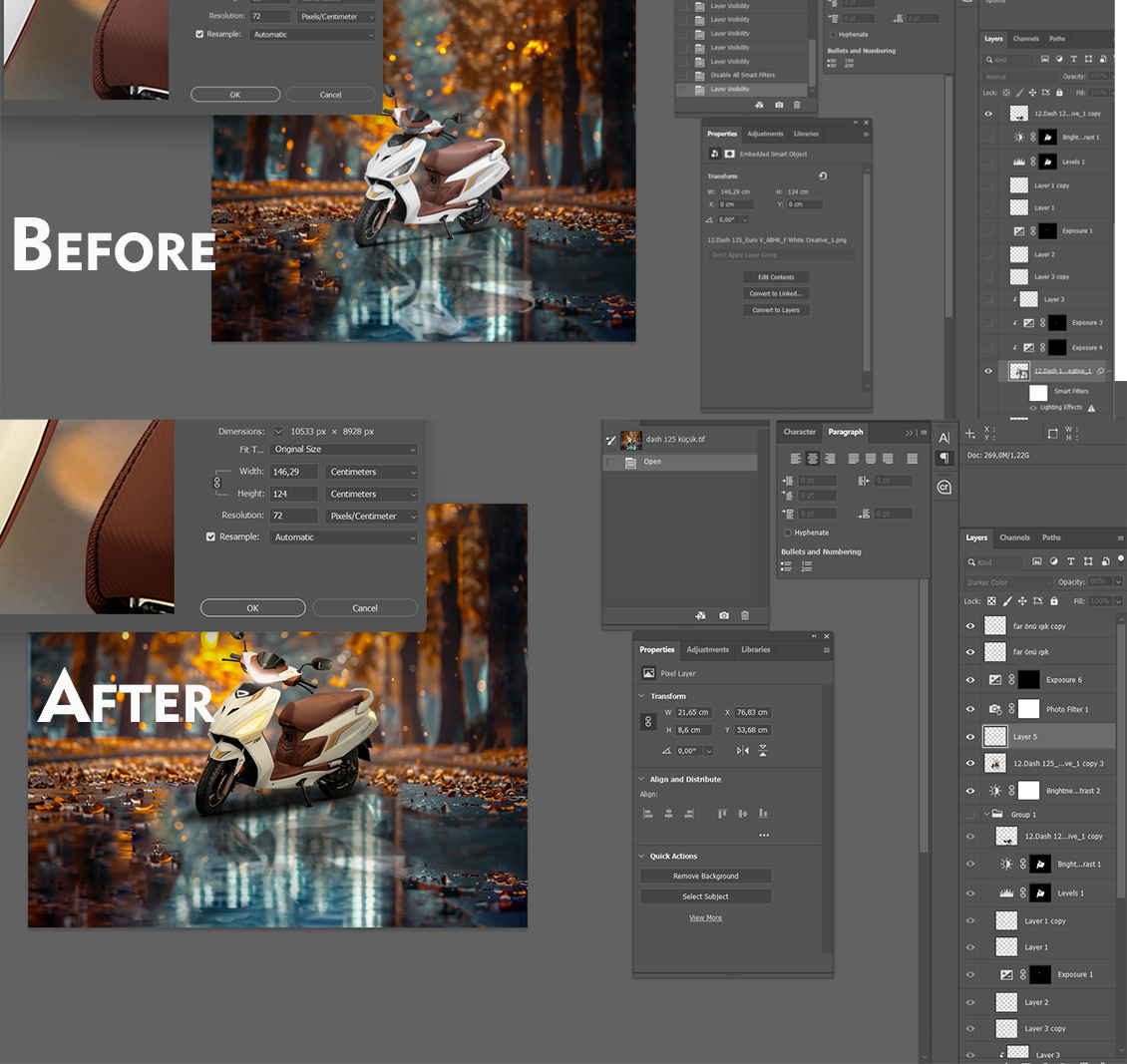
Task: Hide the Photo Filter 1 layer
Action: [970, 708]
